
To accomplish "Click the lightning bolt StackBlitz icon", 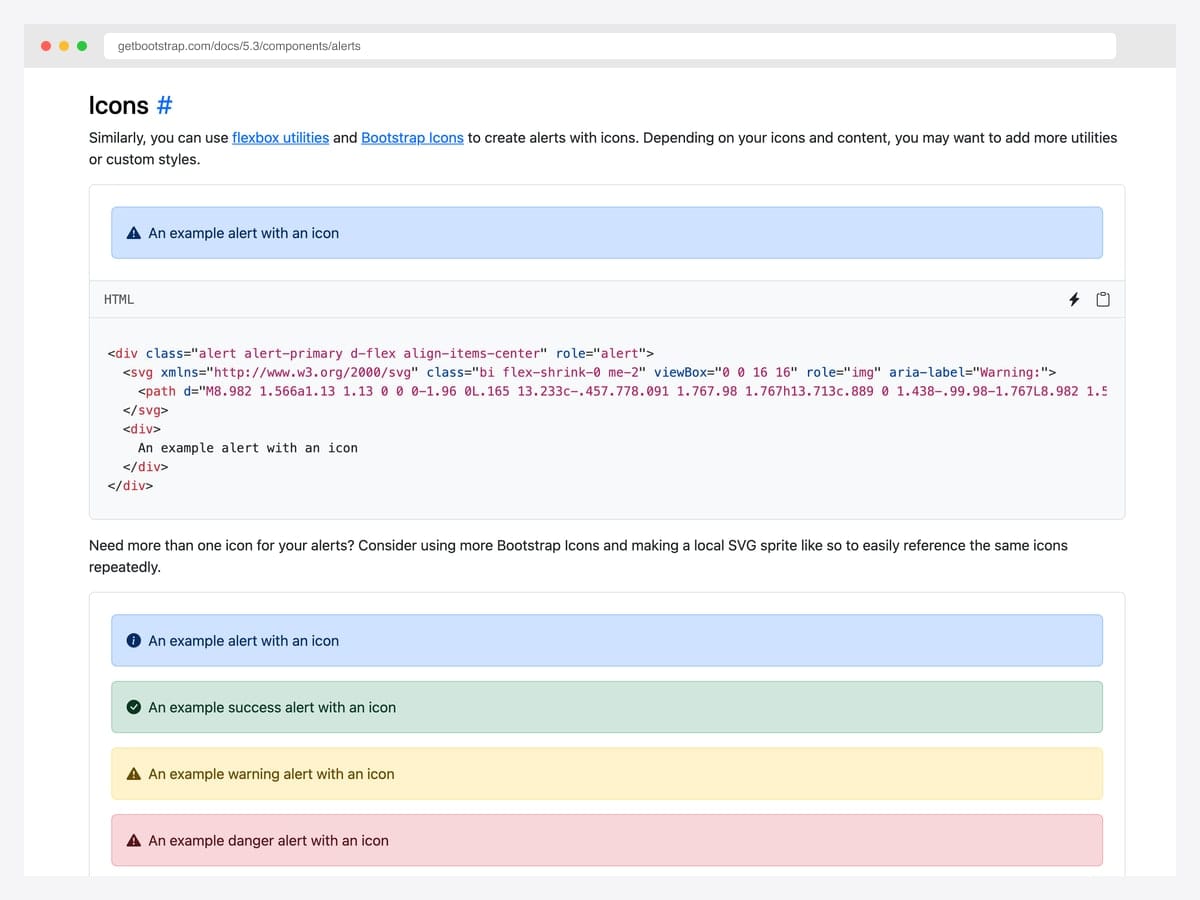I will click(x=1074, y=299).
